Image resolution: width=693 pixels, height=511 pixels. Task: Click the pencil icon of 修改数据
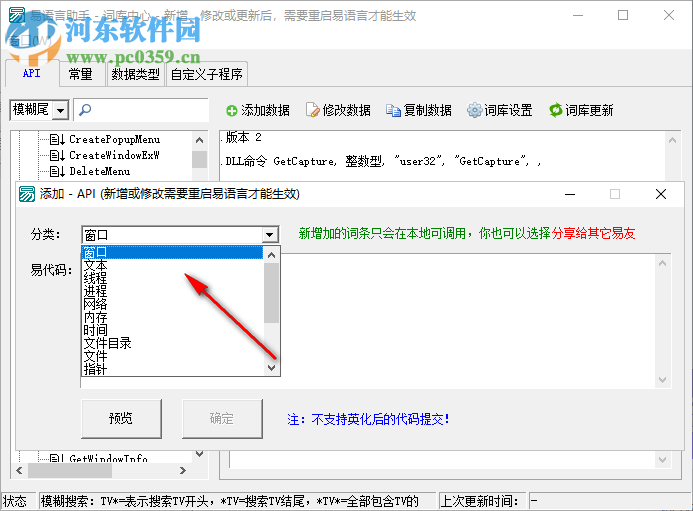coord(312,110)
